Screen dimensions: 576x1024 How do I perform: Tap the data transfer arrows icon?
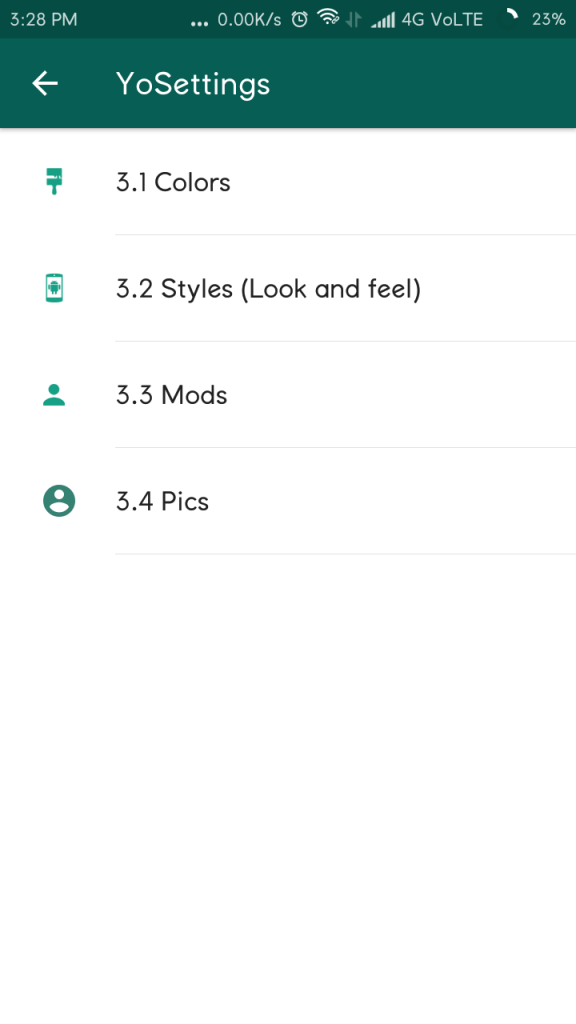click(x=353, y=20)
